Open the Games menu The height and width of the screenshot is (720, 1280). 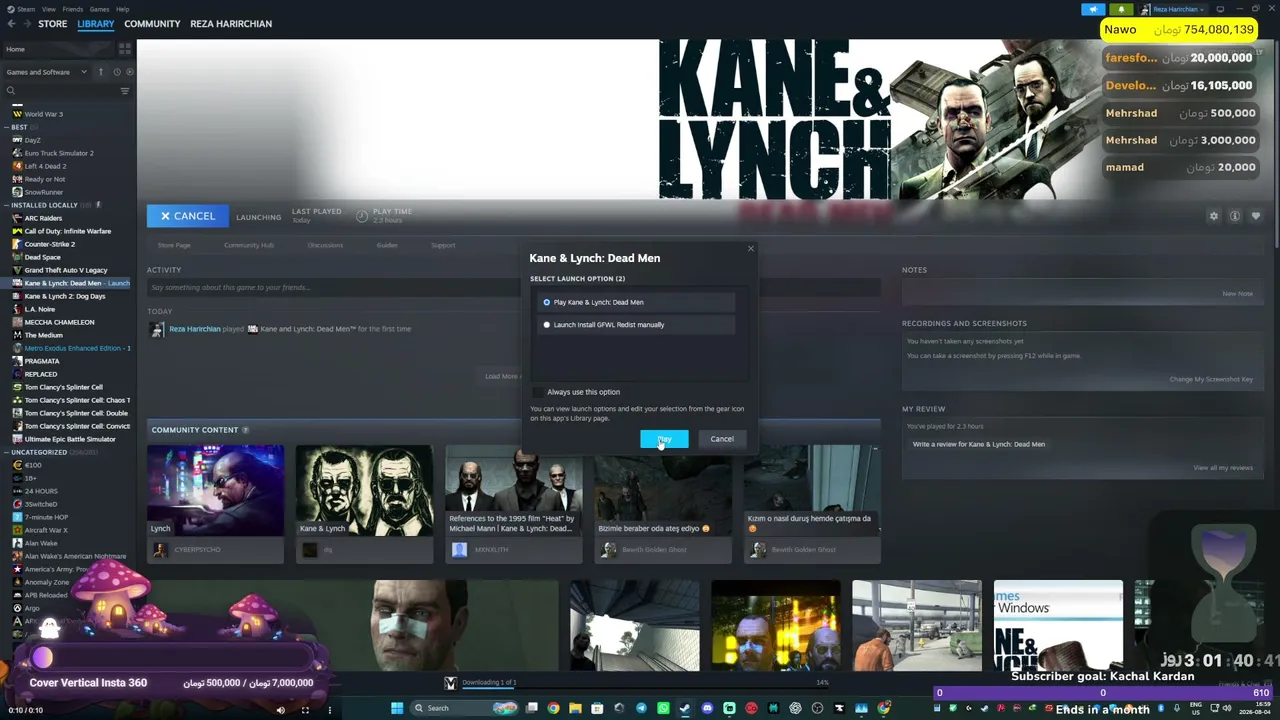click(x=100, y=9)
